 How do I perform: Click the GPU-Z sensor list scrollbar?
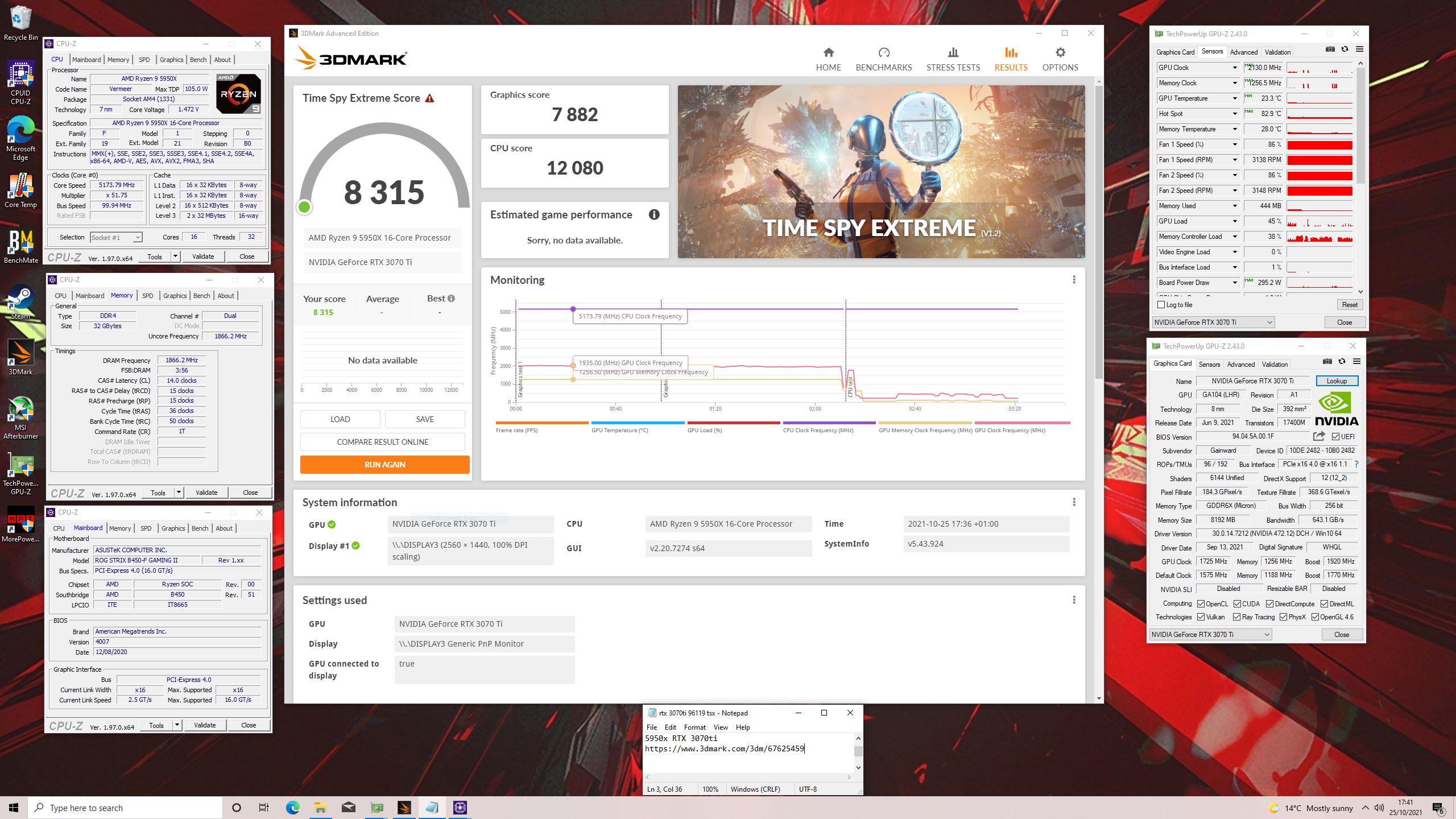click(x=1360, y=126)
